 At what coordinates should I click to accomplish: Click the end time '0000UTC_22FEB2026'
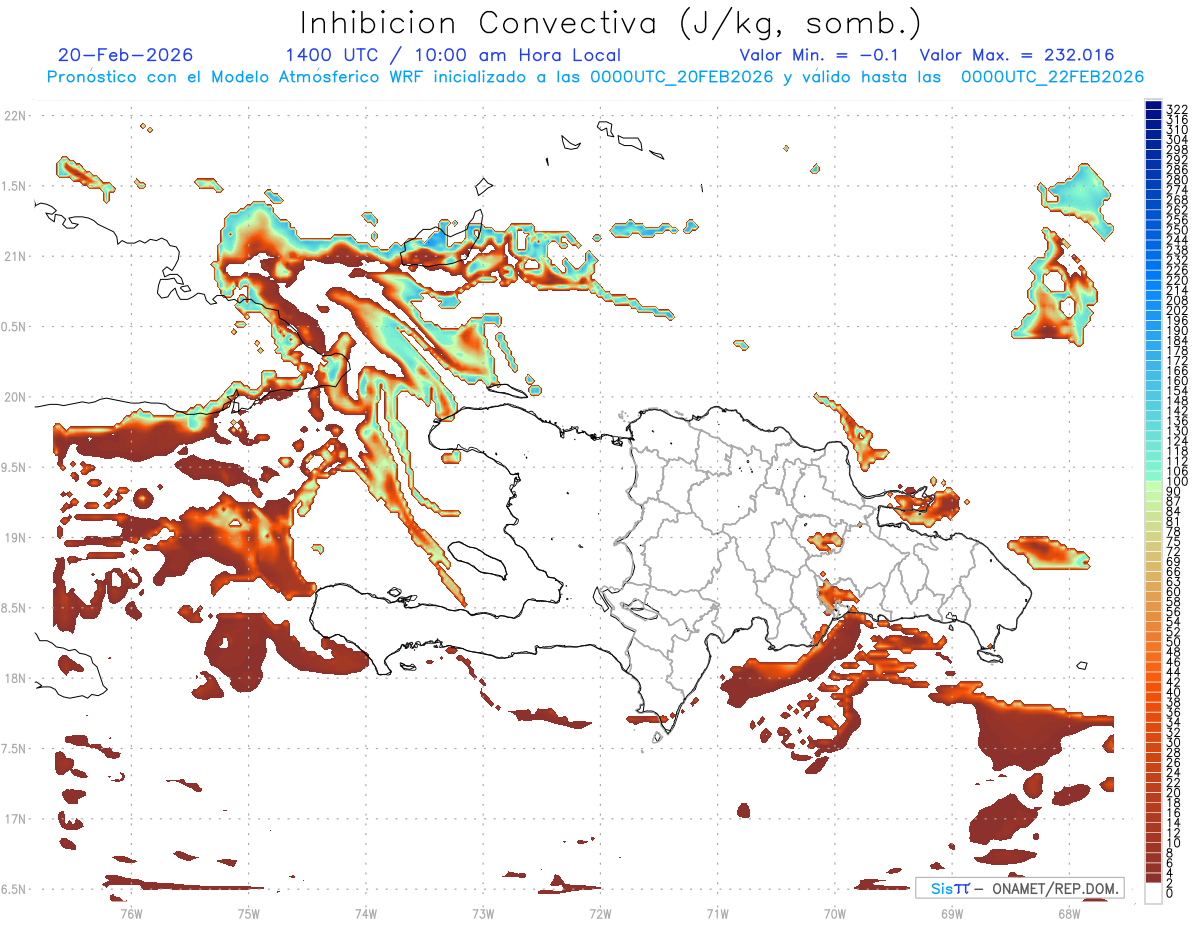[1052, 77]
